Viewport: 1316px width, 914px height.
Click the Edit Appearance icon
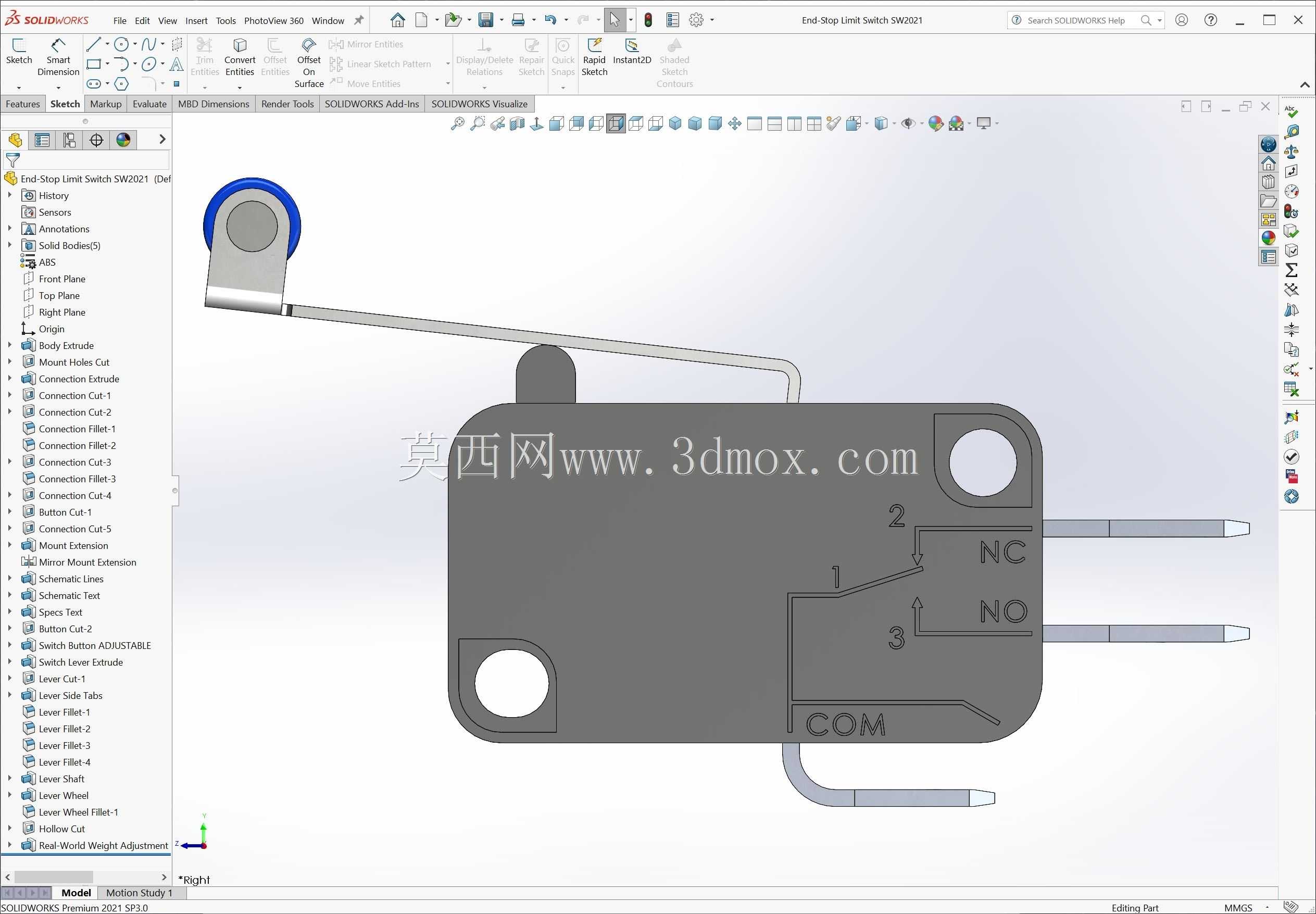tap(936, 124)
